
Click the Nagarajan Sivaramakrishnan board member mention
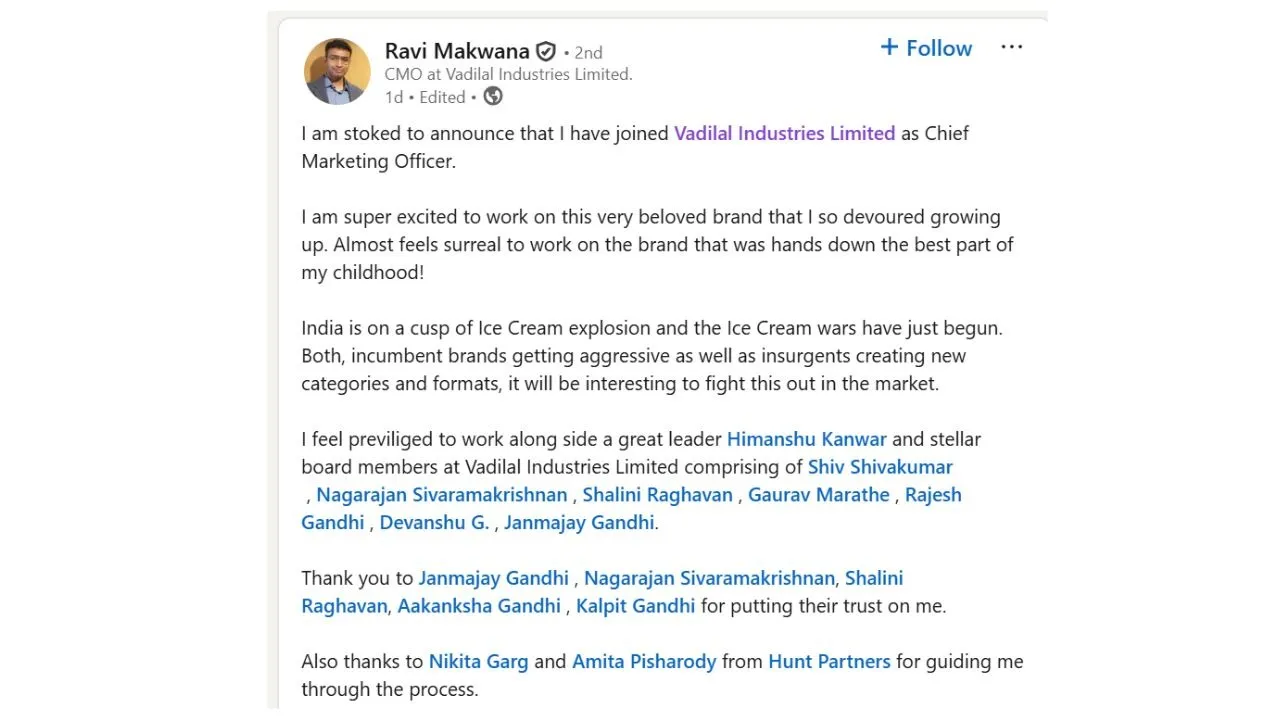[442, 495]
